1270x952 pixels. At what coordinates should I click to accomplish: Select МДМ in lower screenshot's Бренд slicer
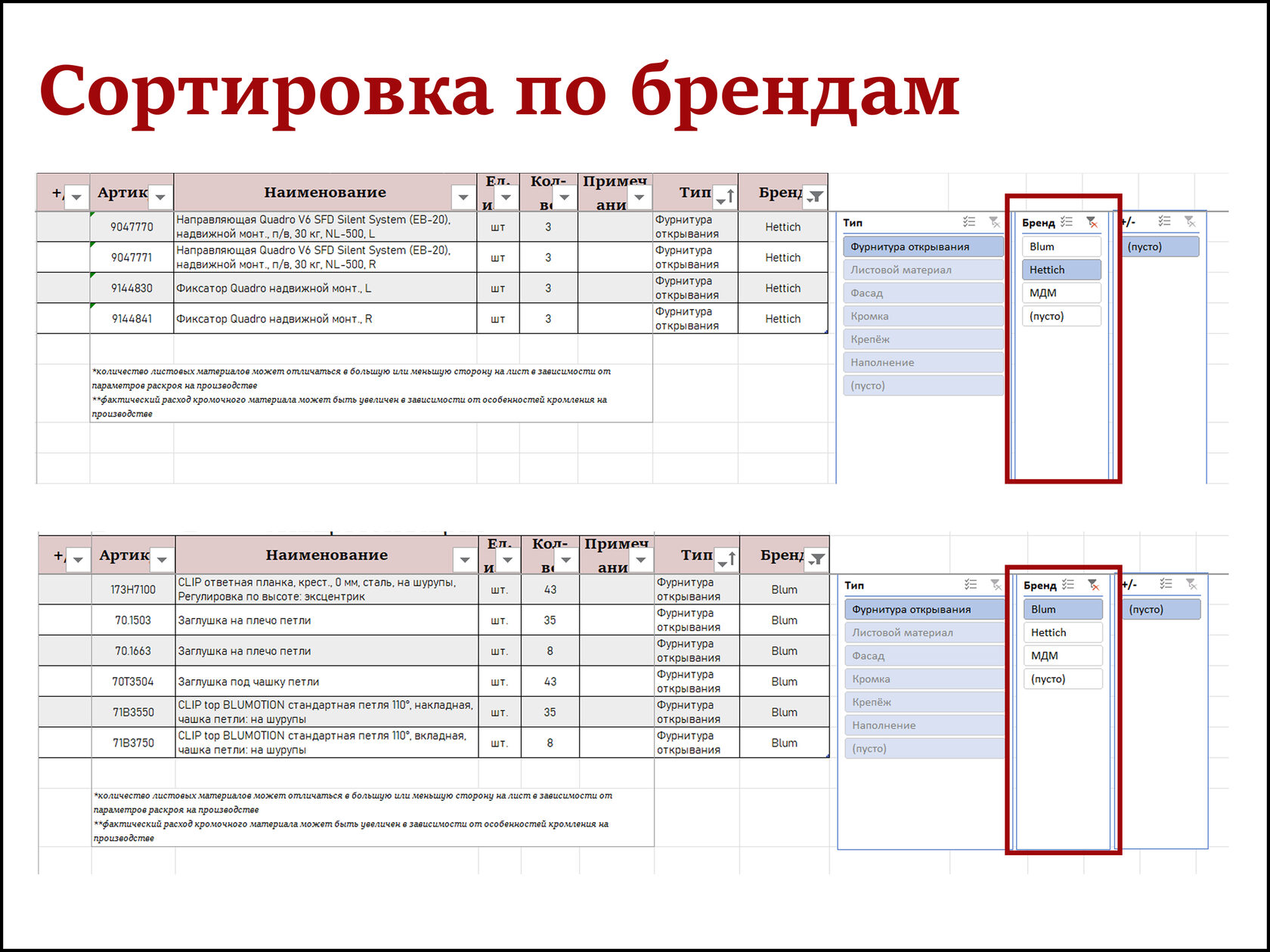(x=1063, y=656)
